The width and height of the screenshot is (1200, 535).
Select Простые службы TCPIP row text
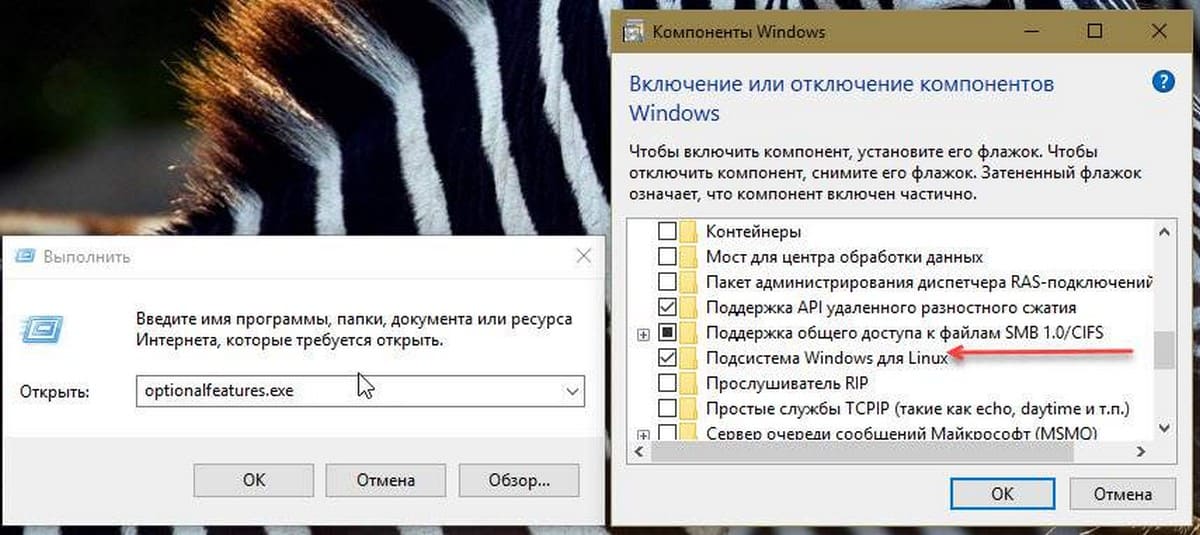tap(918, 408)
